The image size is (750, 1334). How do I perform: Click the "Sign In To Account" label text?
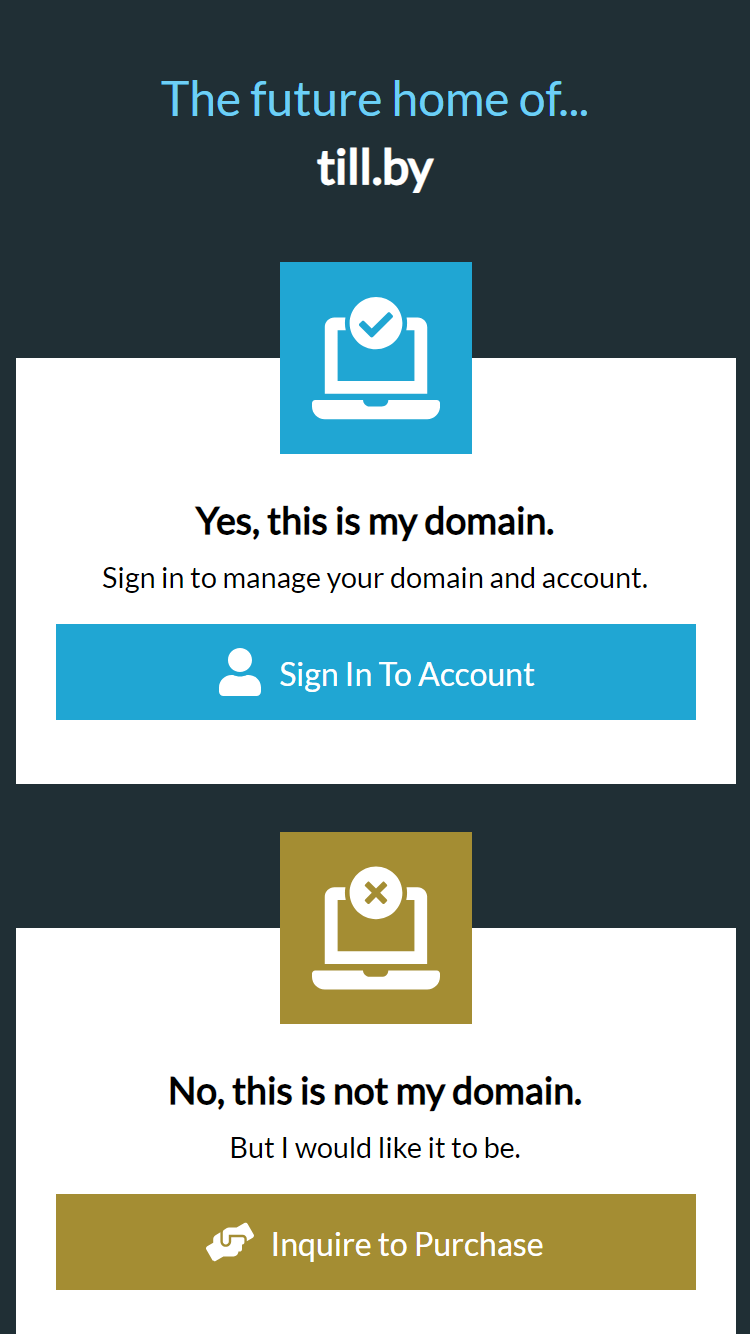tap(407, 674)
